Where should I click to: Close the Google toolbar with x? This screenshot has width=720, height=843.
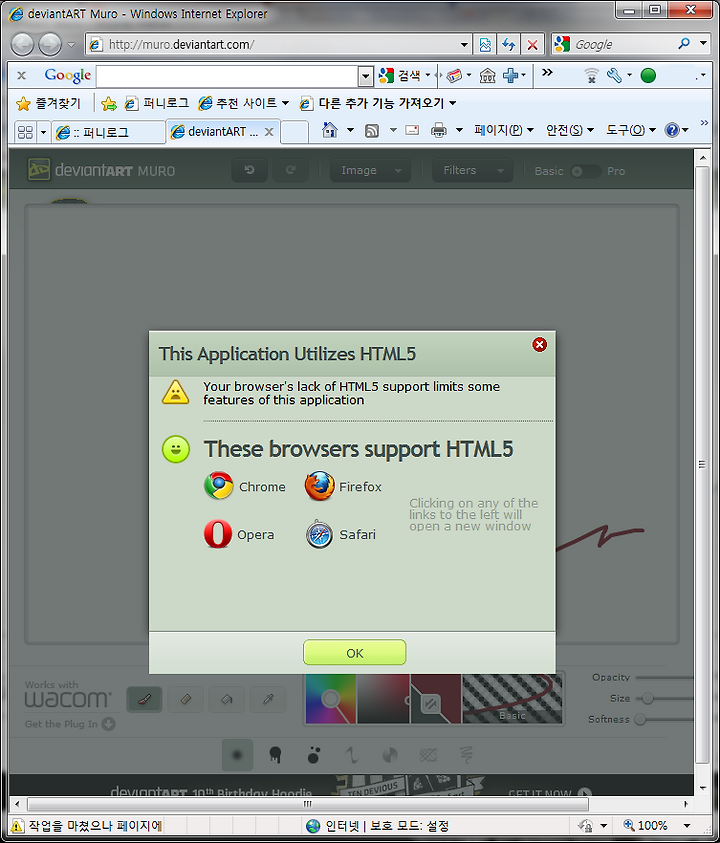tap(22, 75)
